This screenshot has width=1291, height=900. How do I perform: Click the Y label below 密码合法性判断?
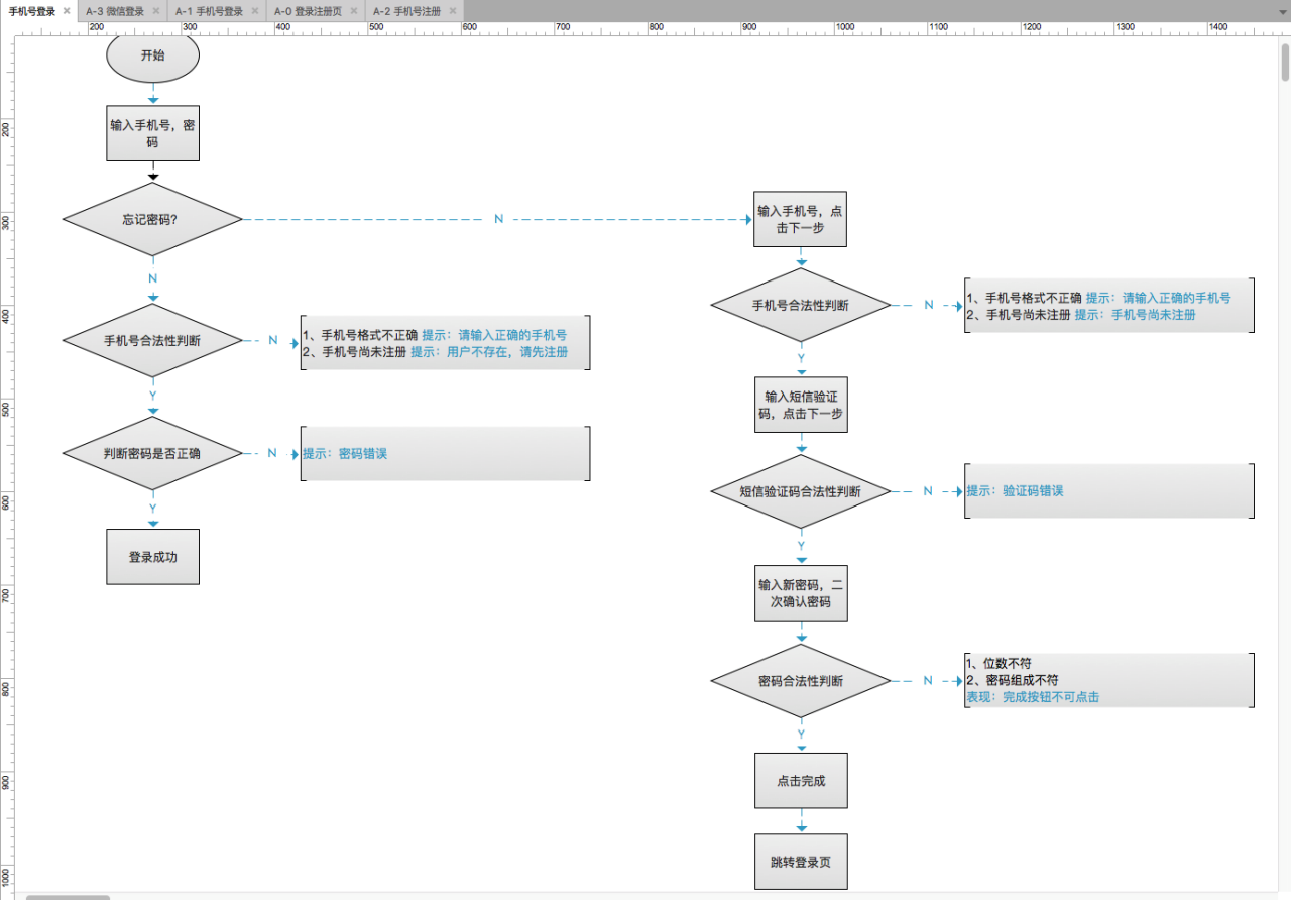click(x=801, y=734)
